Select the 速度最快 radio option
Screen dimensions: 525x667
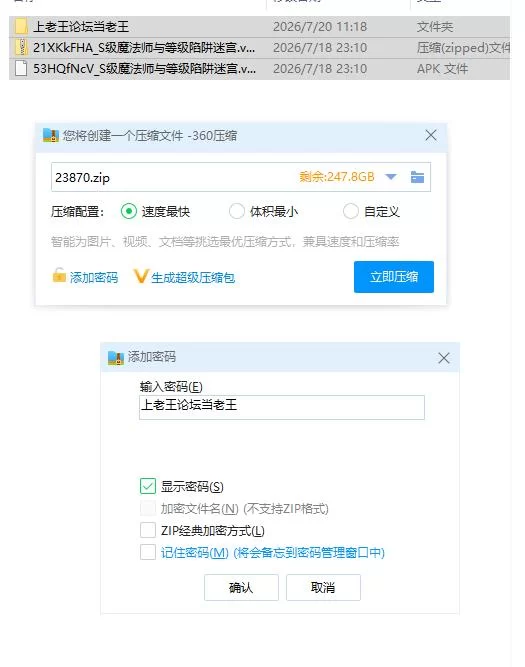click(128, 211)
